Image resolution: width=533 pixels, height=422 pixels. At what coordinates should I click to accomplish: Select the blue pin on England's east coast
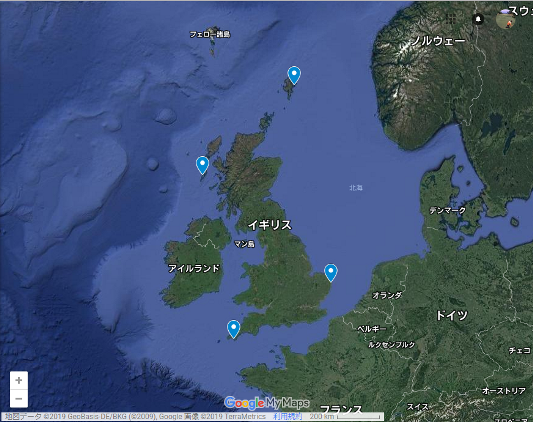coord(331,273)
